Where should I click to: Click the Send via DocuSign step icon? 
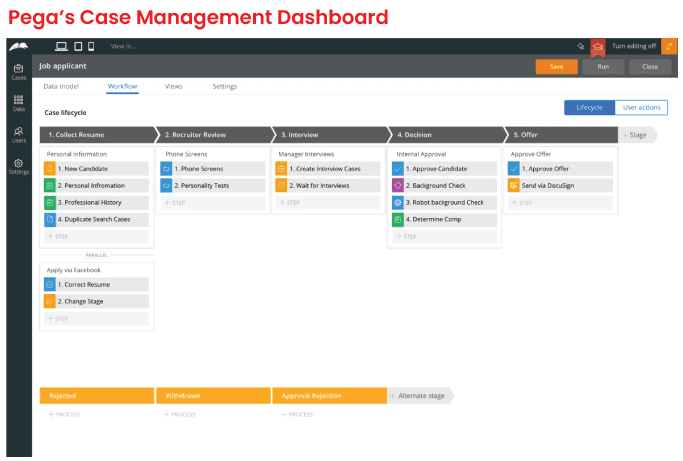(513, 186)
